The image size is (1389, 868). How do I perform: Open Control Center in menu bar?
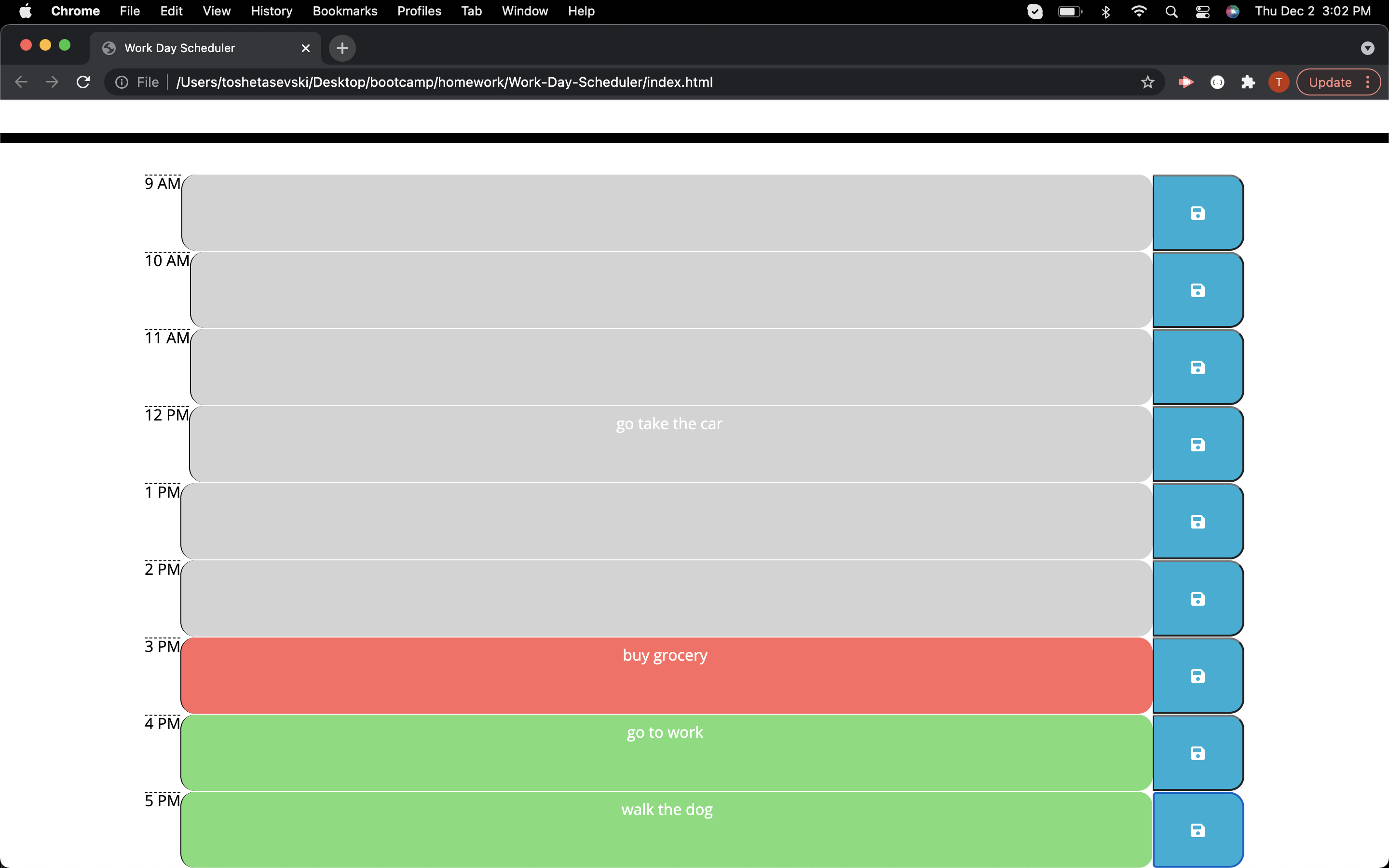tap(1202, 11)
